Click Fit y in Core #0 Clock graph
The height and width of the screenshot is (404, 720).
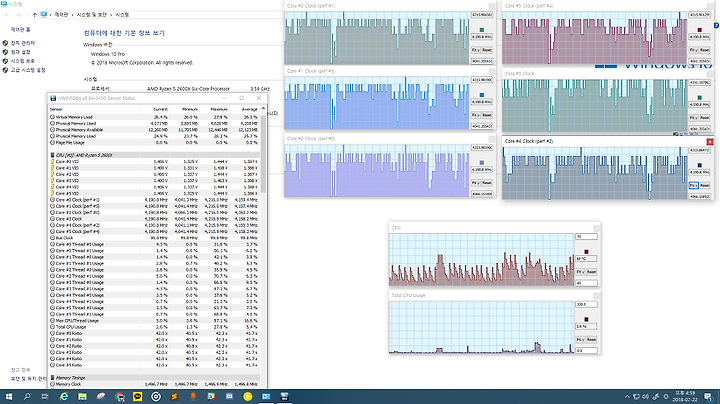[x=476, y=50]
